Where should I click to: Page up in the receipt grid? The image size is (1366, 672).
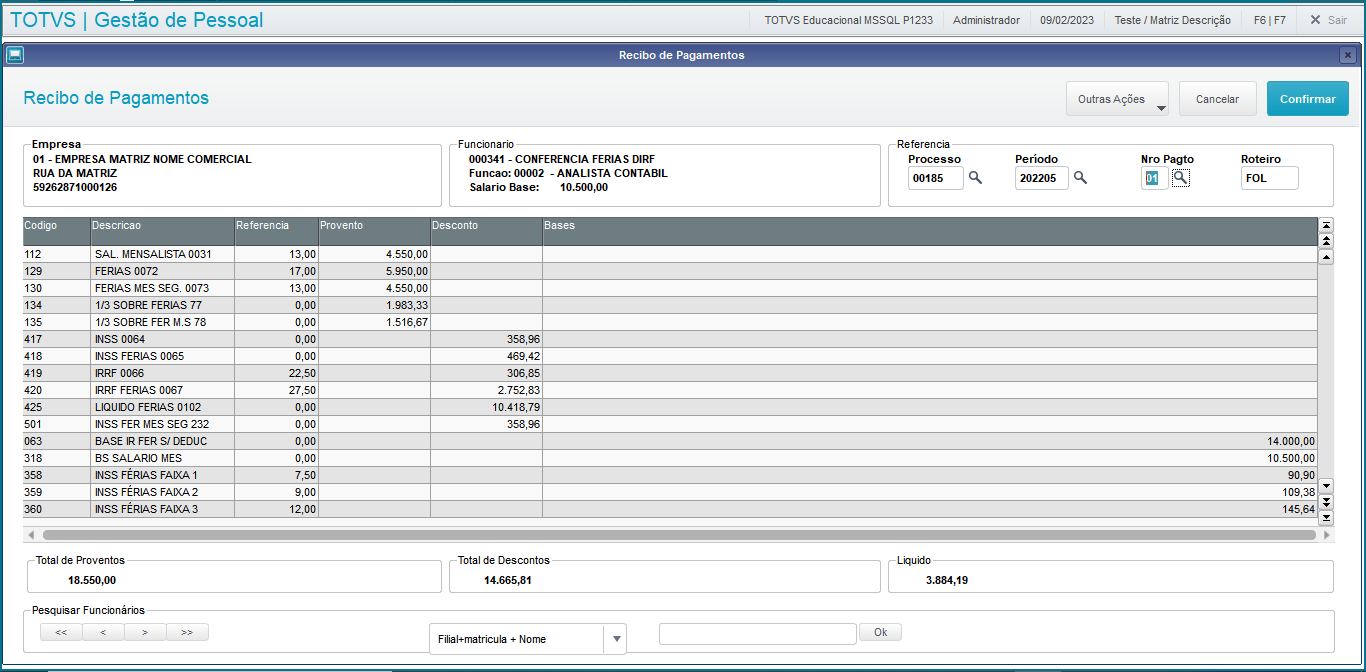(x=1327, y=241)
